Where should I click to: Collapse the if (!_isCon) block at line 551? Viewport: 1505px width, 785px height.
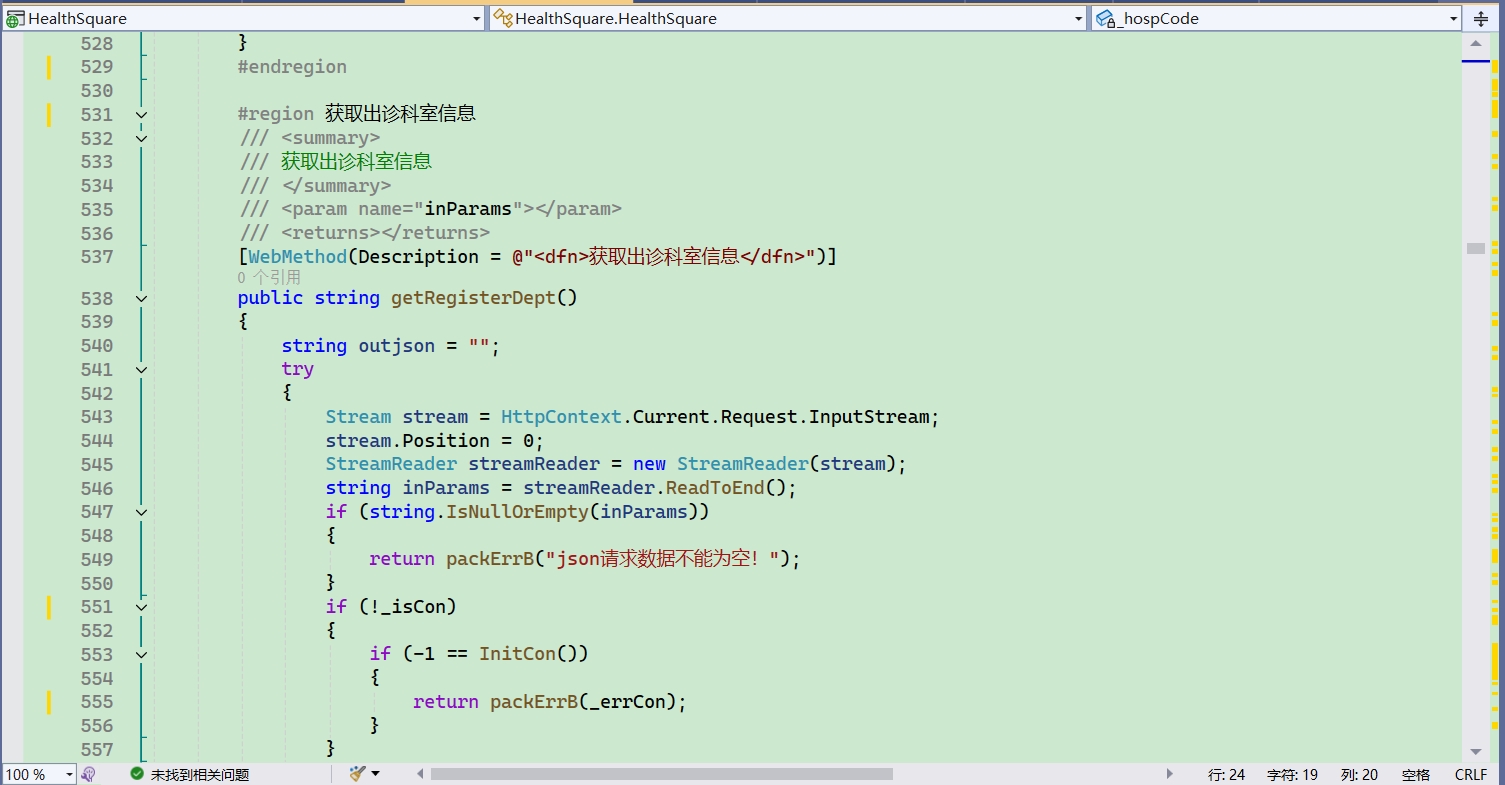point(141,607)
